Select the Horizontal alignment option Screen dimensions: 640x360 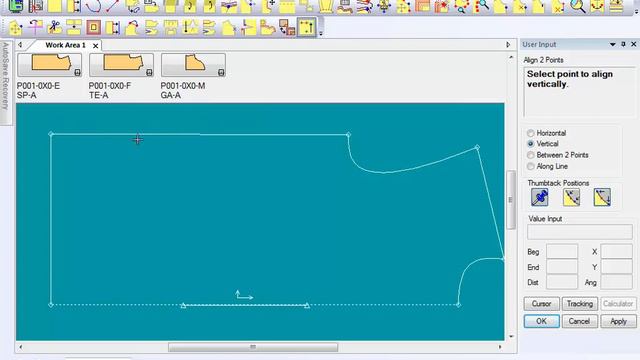547,133
